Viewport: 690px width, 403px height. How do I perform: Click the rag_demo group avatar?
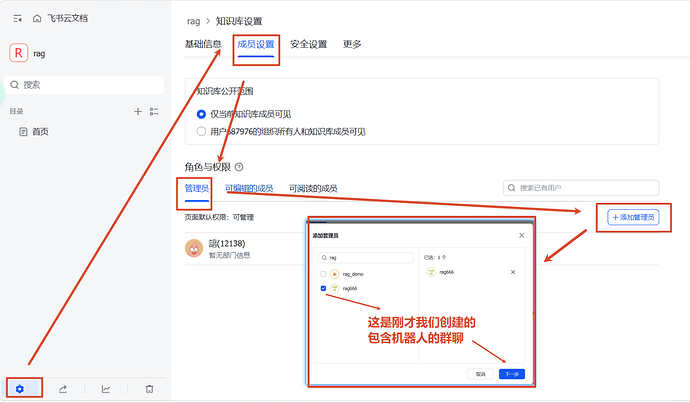(x=334, y=274)
